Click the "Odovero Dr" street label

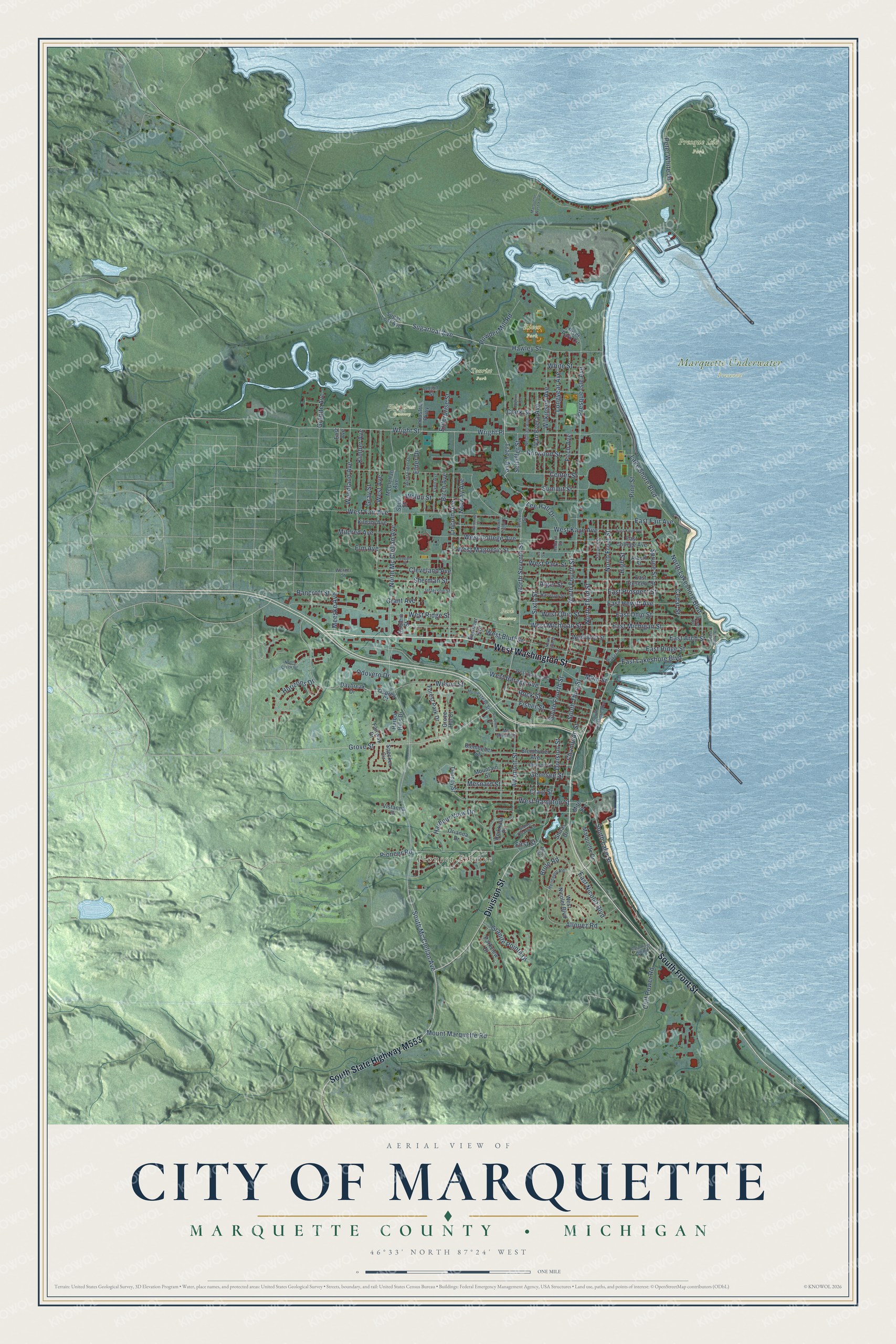373,674
